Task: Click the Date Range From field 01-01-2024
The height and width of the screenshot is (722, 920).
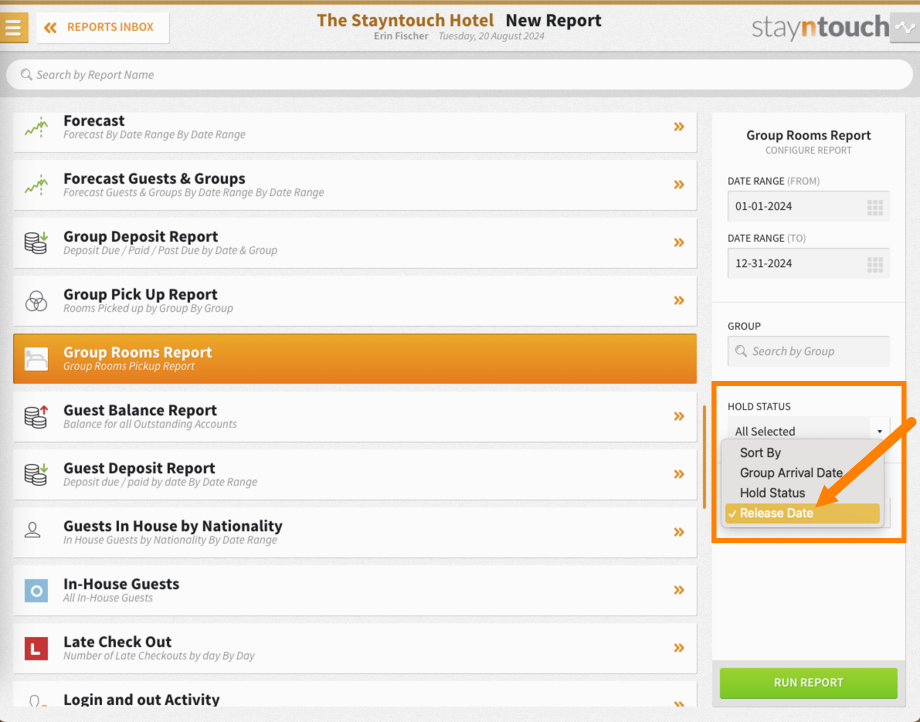Action: click(x=808, y=206)
